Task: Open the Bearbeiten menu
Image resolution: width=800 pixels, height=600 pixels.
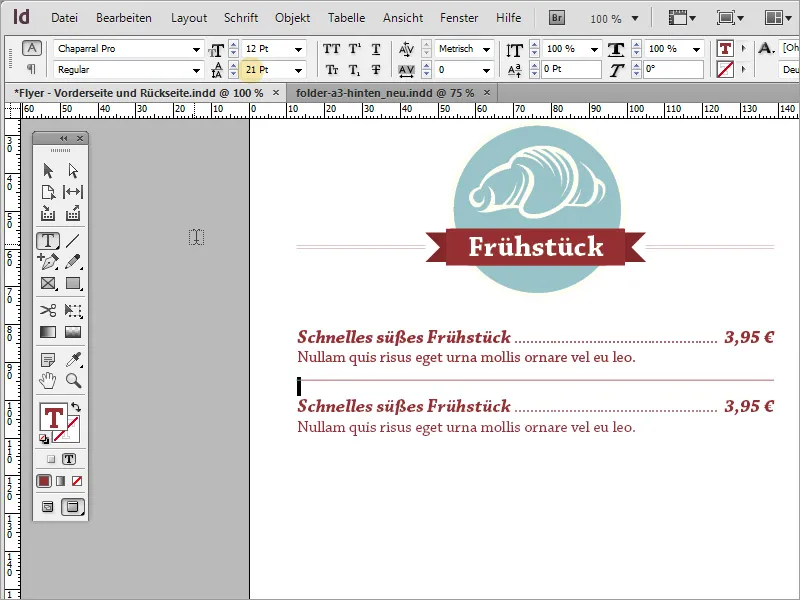Action: click(123, 18)
